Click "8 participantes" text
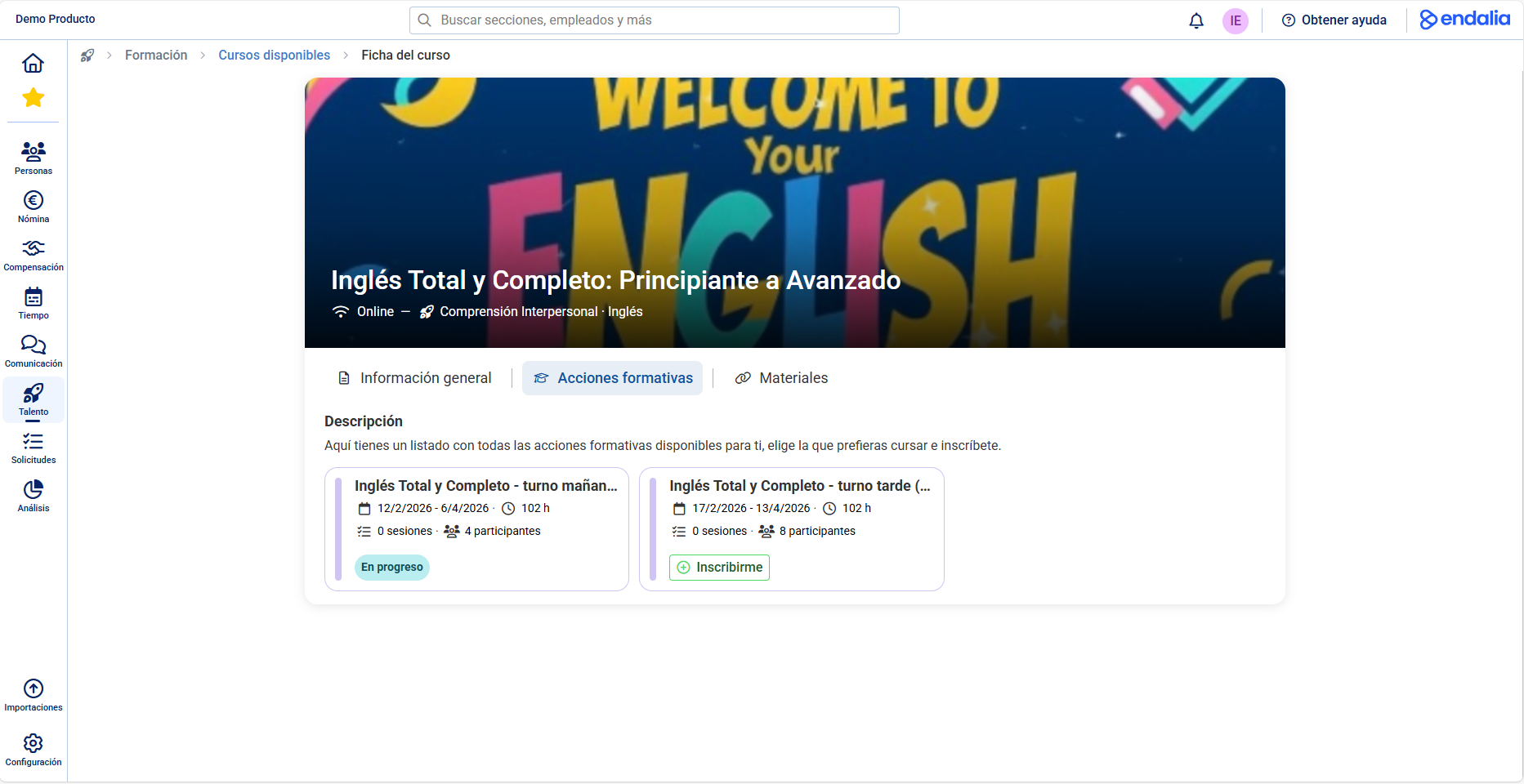1524x784 pixels. [817, 531]
